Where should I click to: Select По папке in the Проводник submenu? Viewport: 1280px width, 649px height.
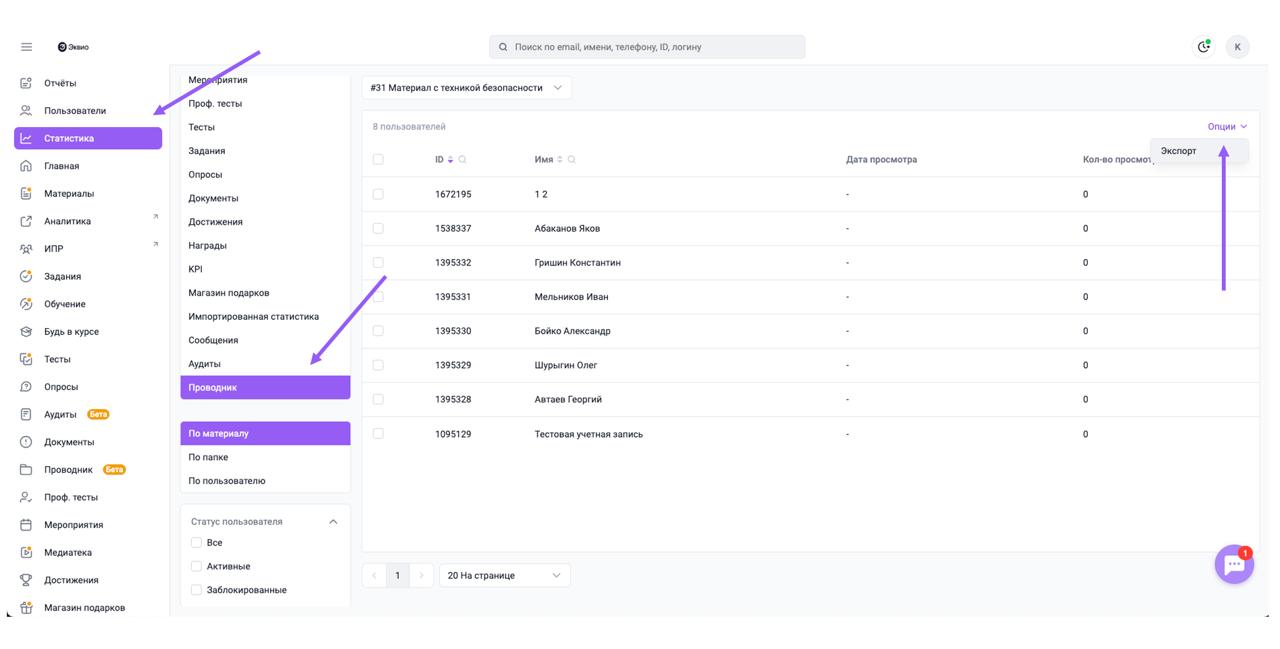(x=208, y=457)
